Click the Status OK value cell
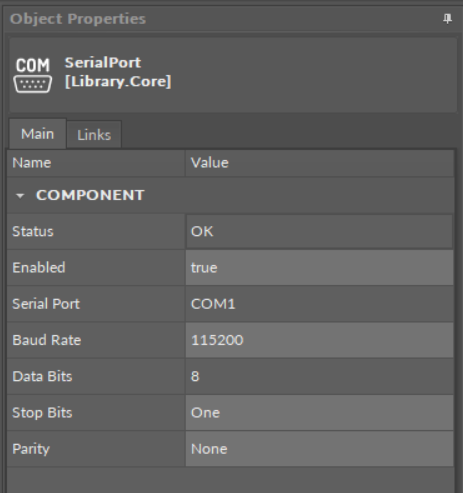 (319, 232)
